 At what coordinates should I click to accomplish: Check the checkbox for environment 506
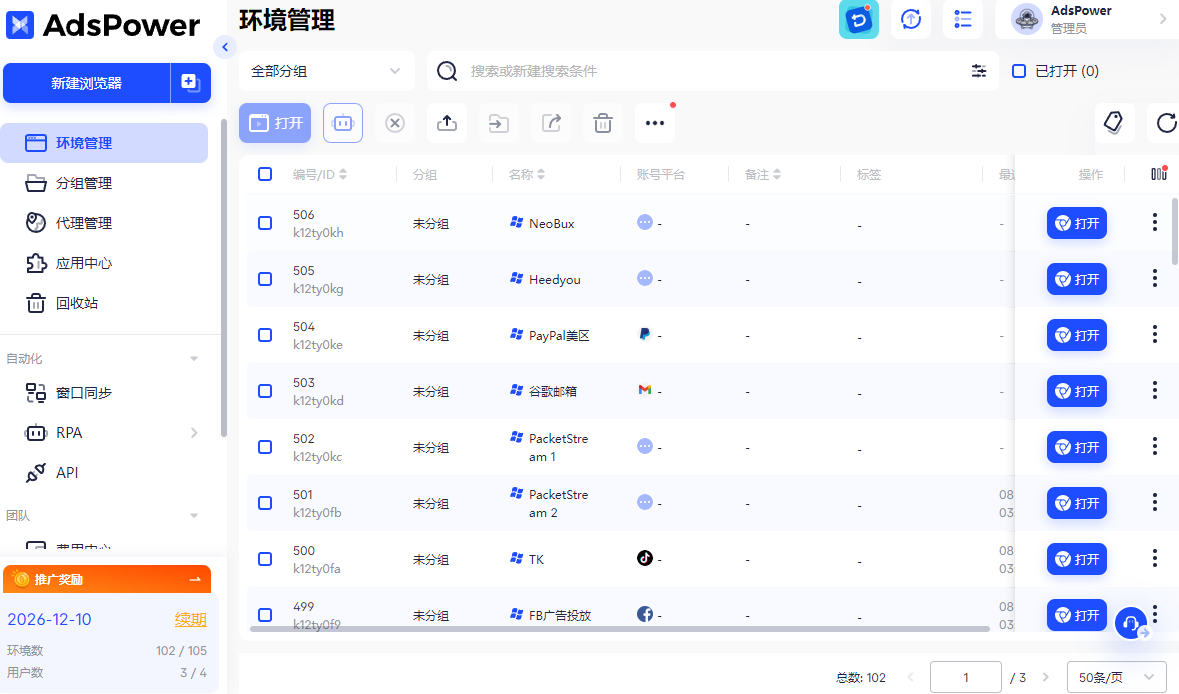coord(265,223)
